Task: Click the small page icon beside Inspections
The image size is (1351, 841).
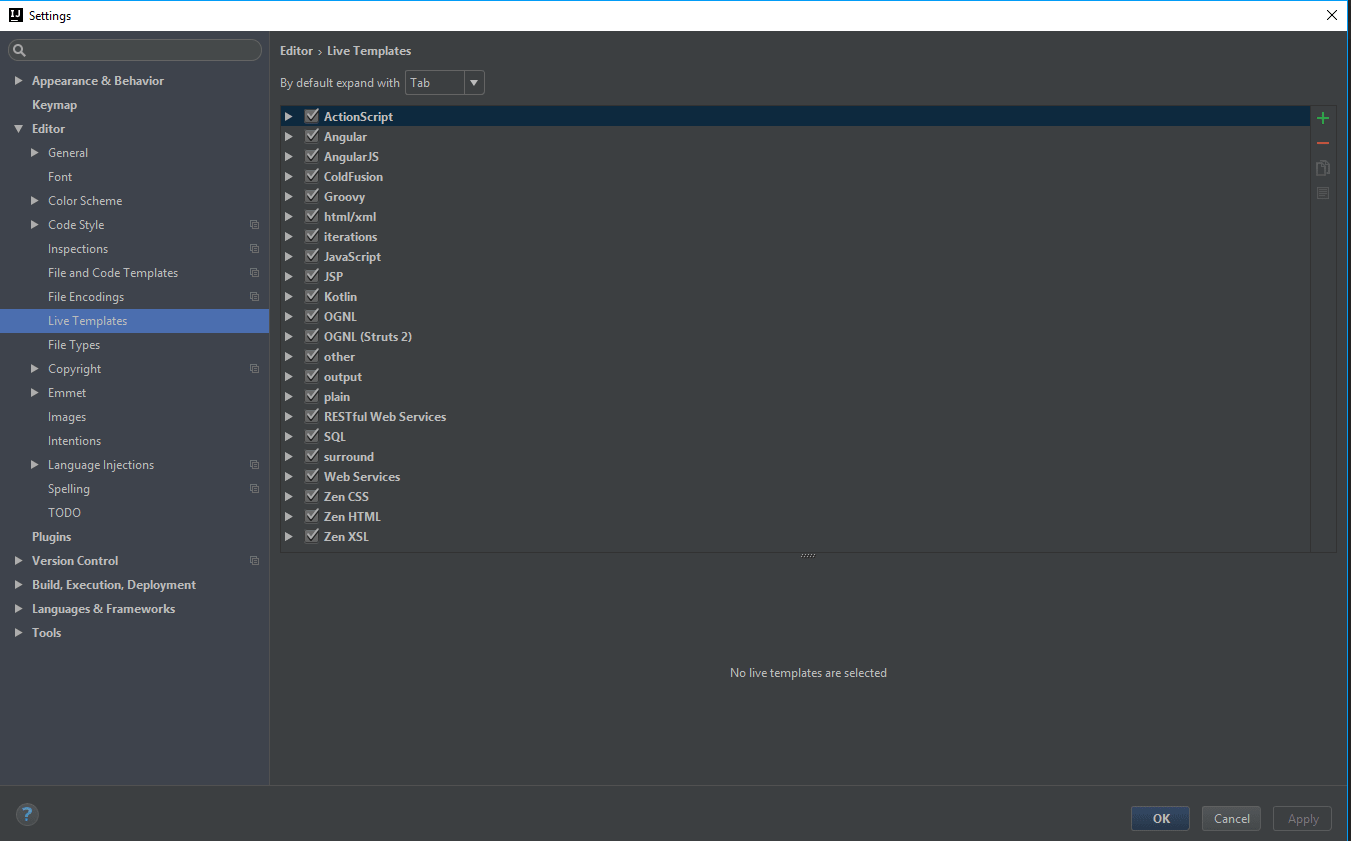Action: [254, 248]
